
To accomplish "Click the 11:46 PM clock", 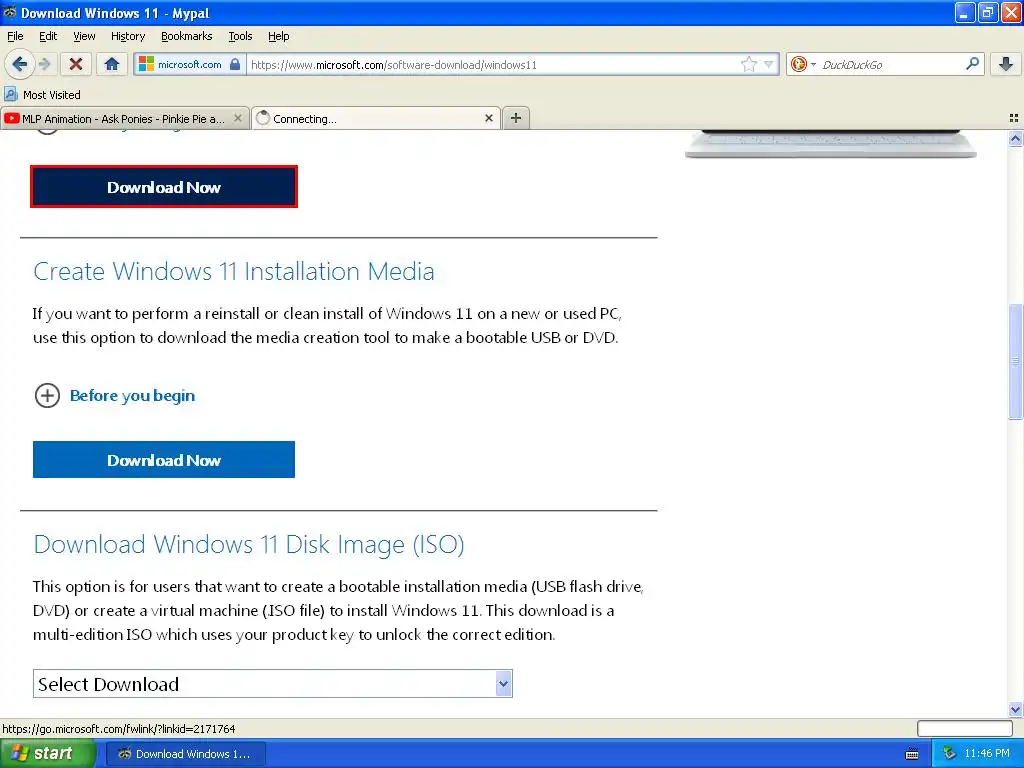I will 987,754.
